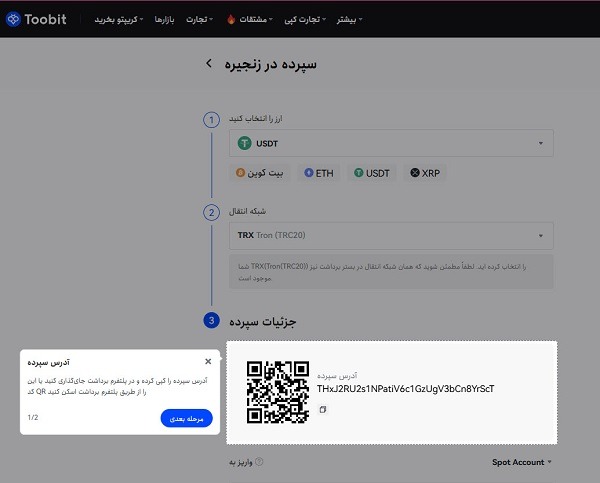The image size is (600, 483).
Task: Click the شبکه انتقال label
Action: pos(247,211)
